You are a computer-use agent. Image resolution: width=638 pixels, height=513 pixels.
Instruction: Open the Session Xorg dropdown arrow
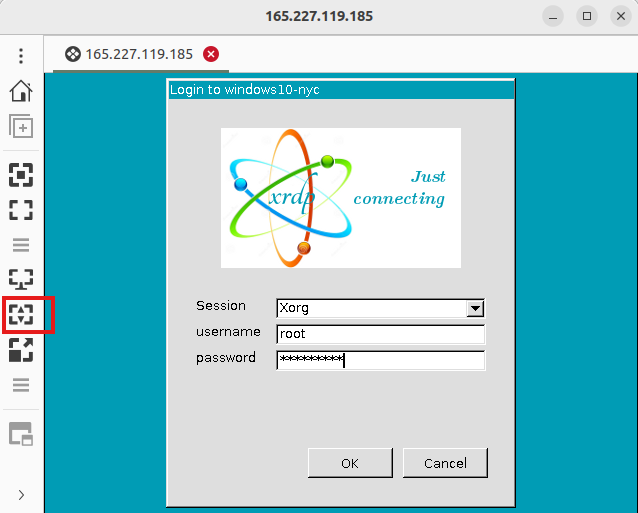coord(475,308)
